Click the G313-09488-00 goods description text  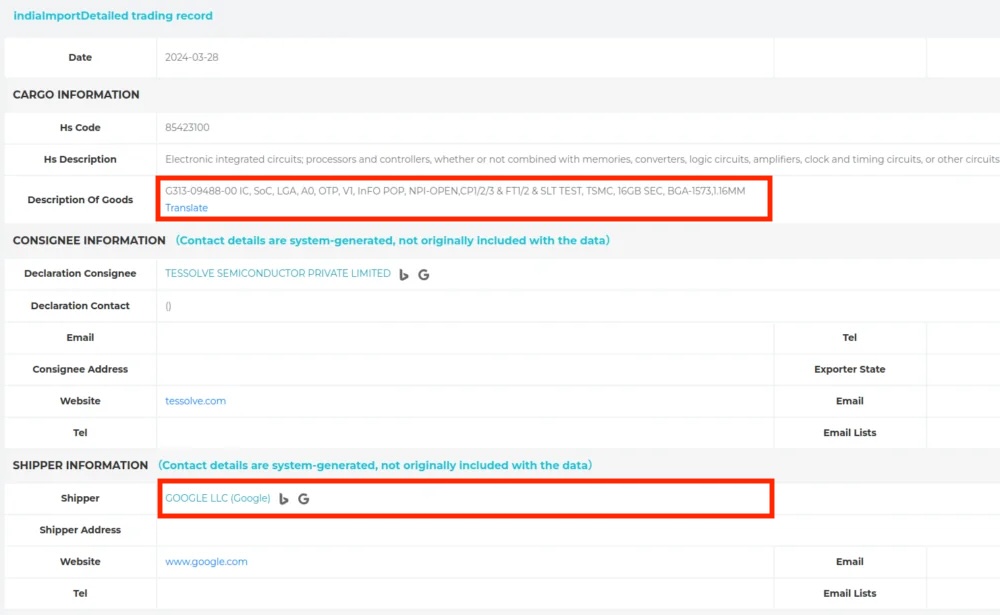(455, 190)
